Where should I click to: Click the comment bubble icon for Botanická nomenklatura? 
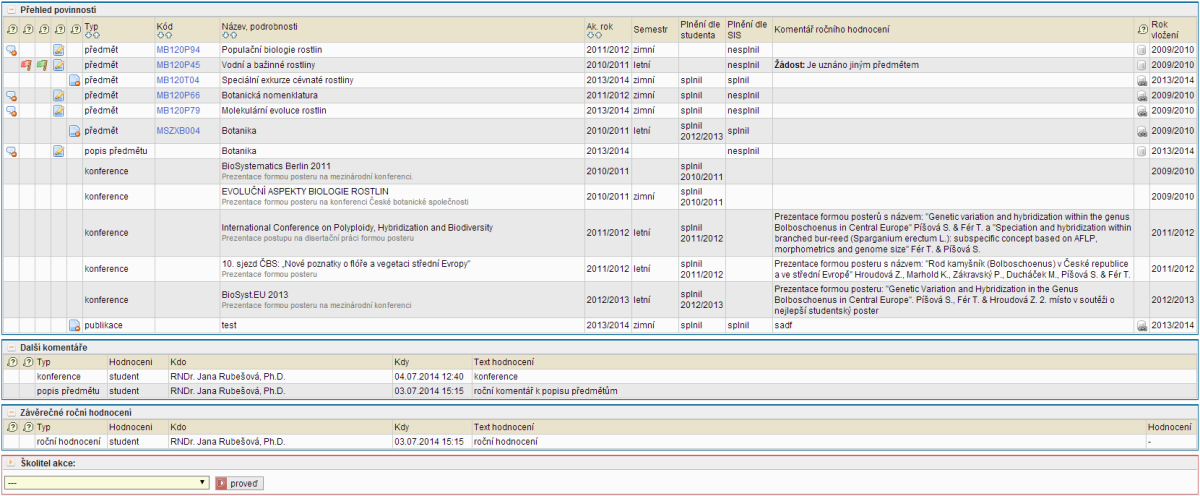tap(11, 96)
